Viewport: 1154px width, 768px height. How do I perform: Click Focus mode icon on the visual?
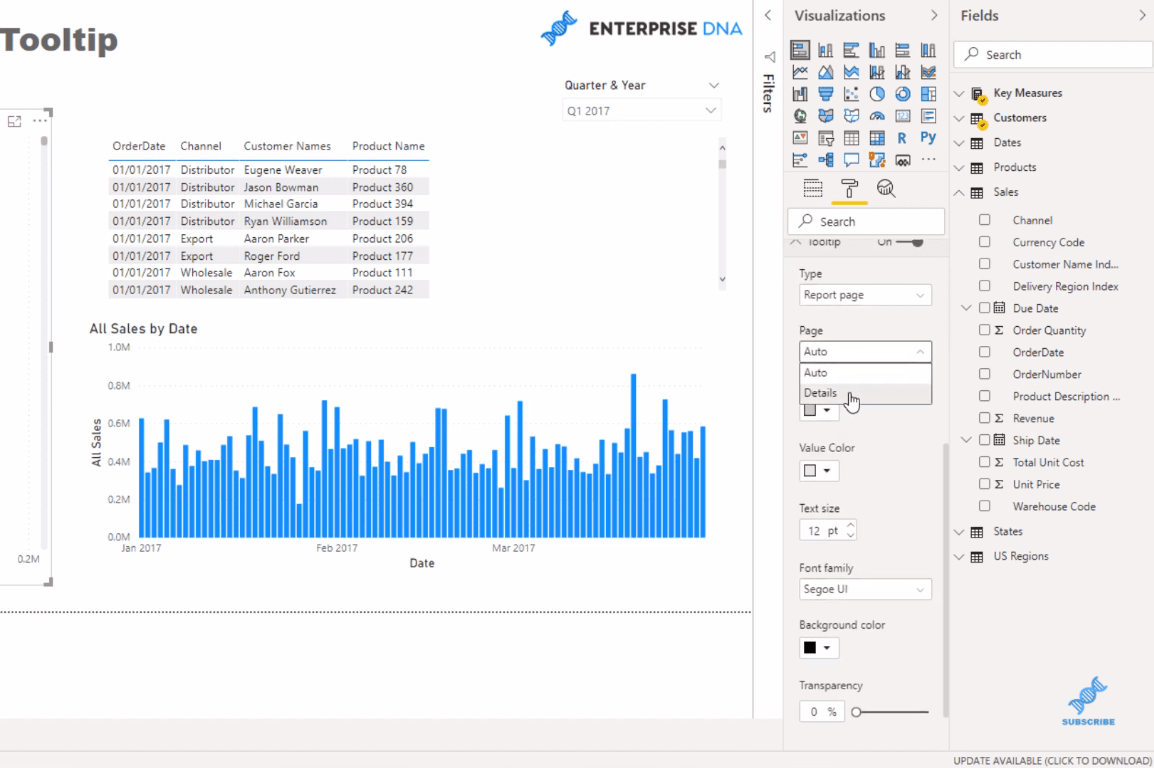click(14, 121)
